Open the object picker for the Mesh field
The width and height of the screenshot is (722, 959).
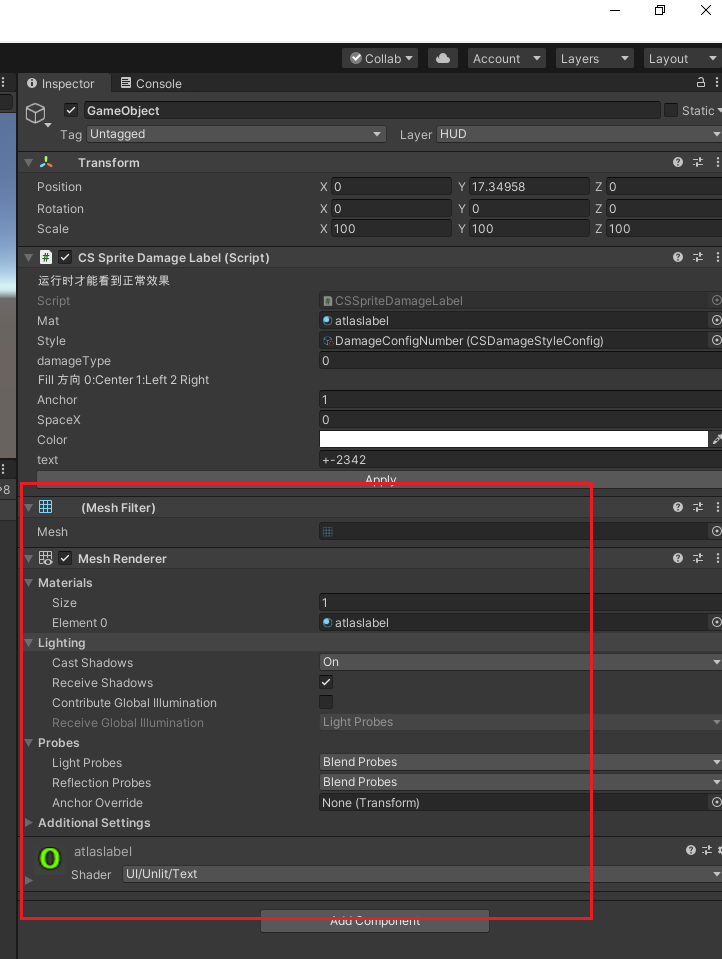point(716,532)
